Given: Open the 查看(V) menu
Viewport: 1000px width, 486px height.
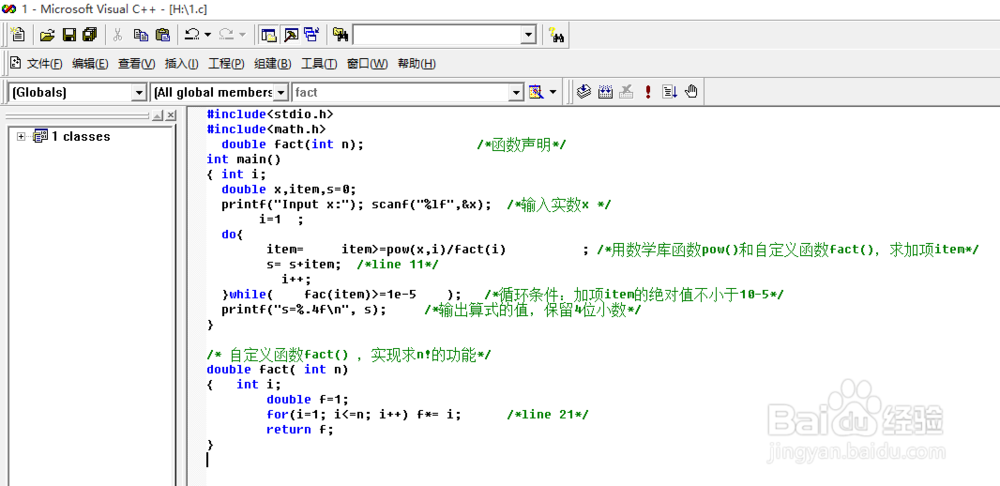Looking at the screenshot, I should click(x=136, y=64).
